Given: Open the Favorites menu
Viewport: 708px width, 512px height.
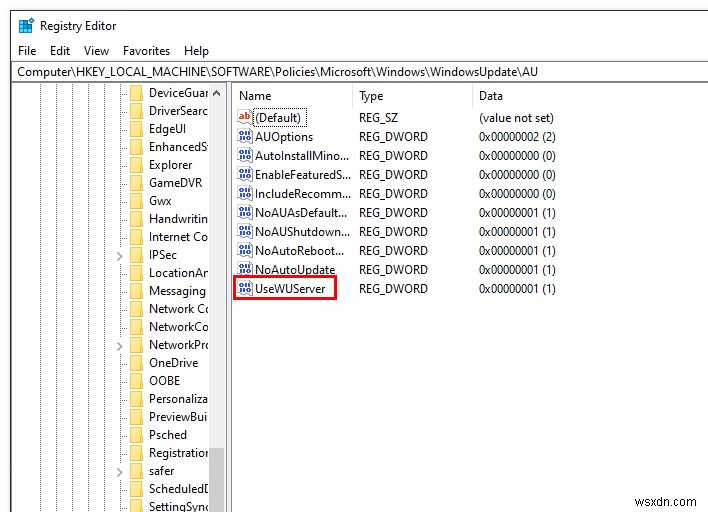Looking at the screenshot, I should 146,51.
